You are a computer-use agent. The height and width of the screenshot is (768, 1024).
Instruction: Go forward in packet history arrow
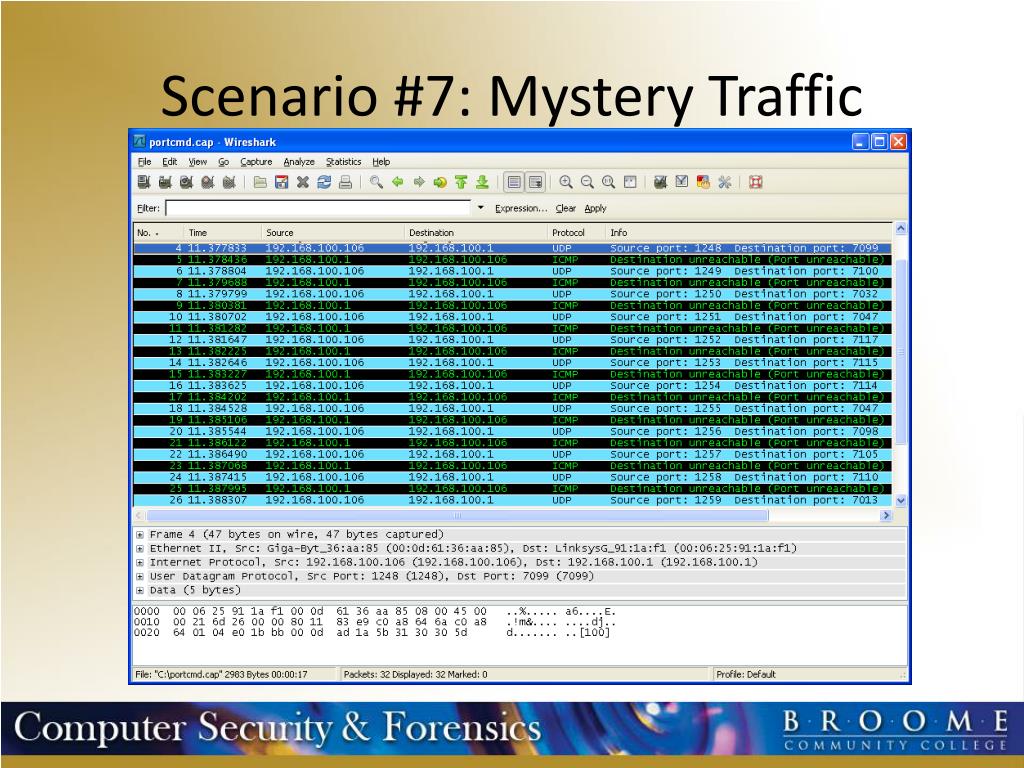tap(419, 182)
